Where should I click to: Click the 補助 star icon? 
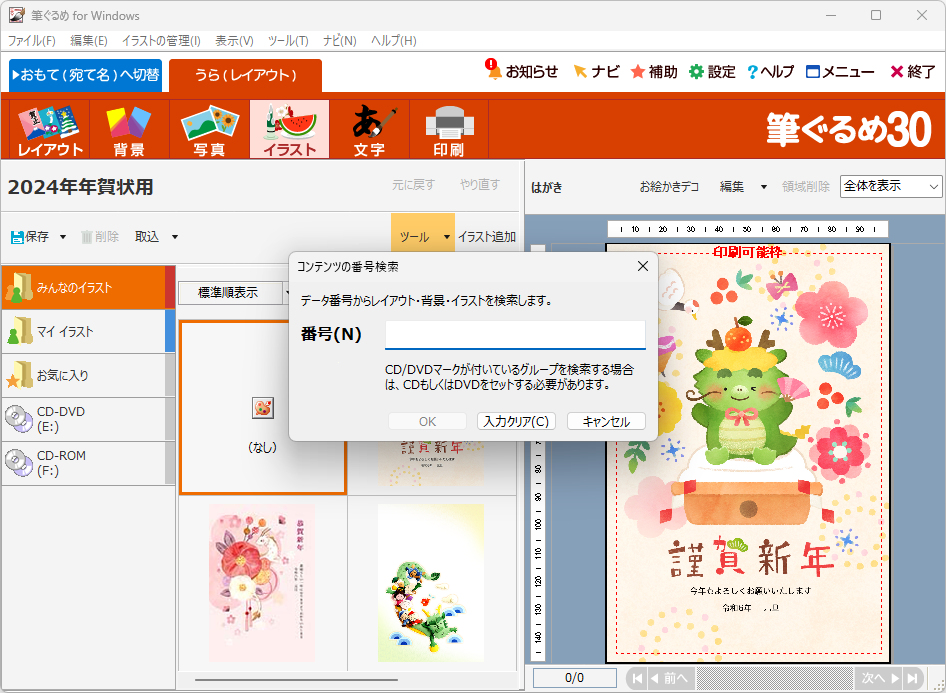click(638, 72)
